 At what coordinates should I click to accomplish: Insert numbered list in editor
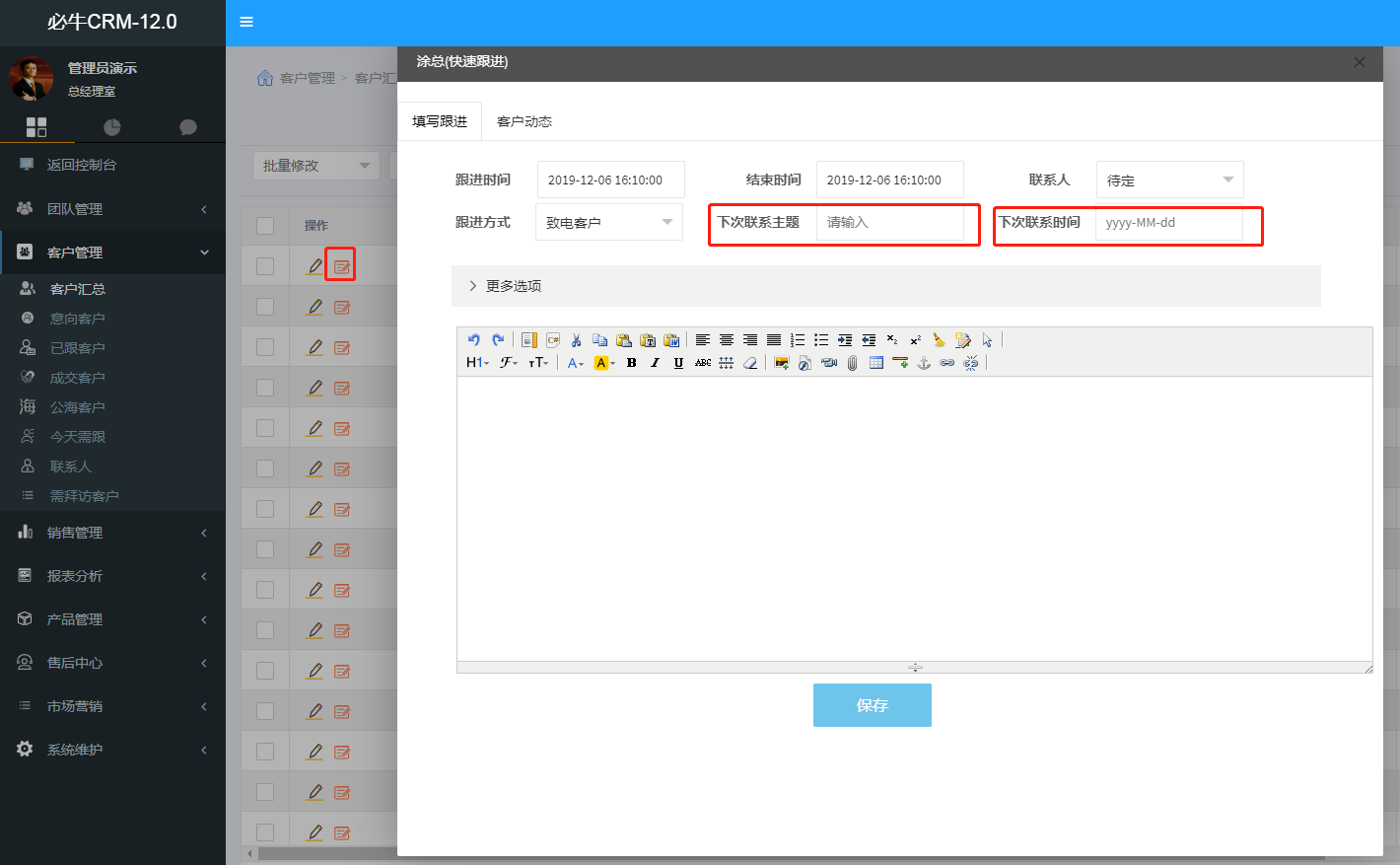click(798, 339)
